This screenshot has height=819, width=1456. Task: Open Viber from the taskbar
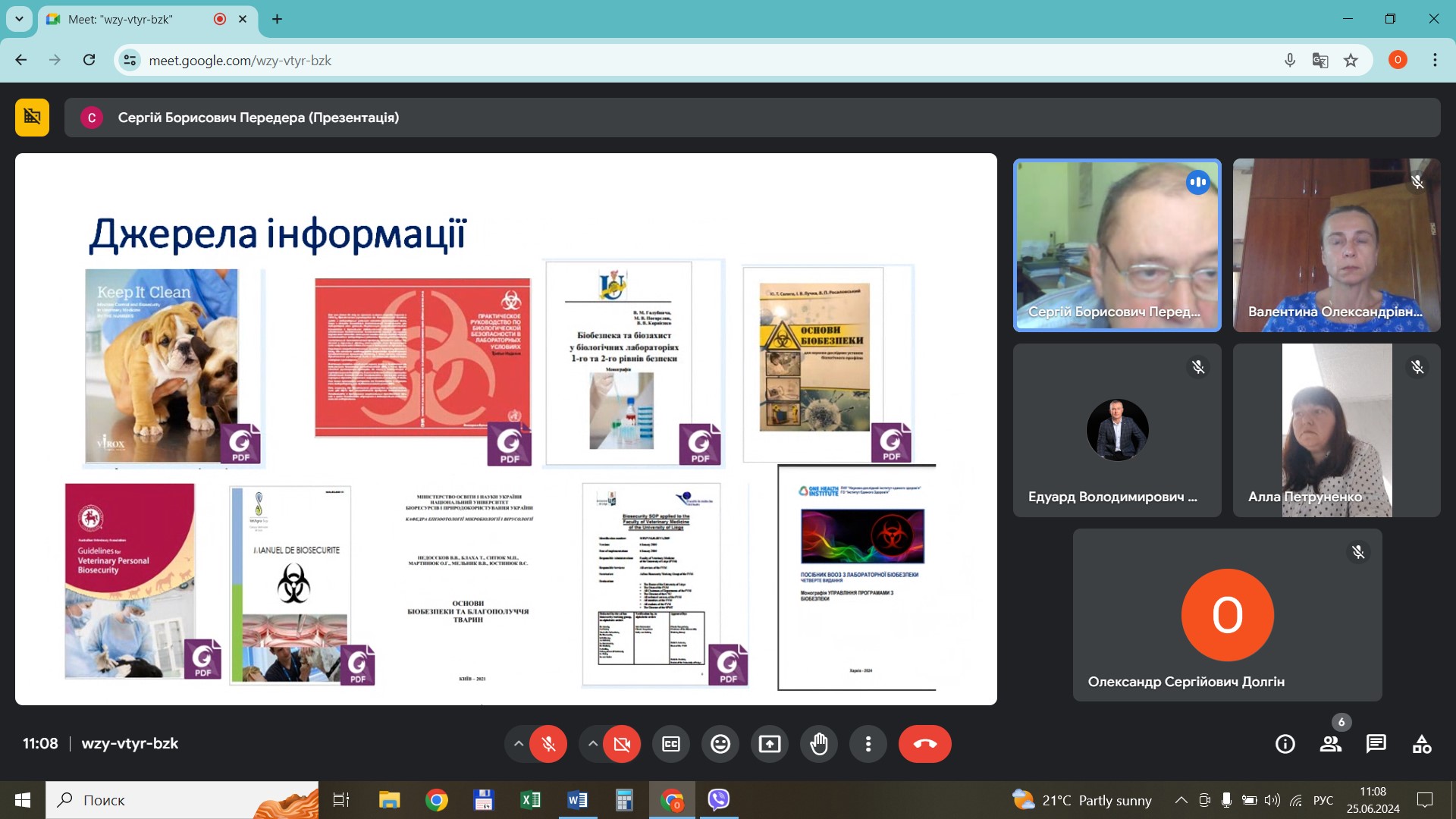718,800
